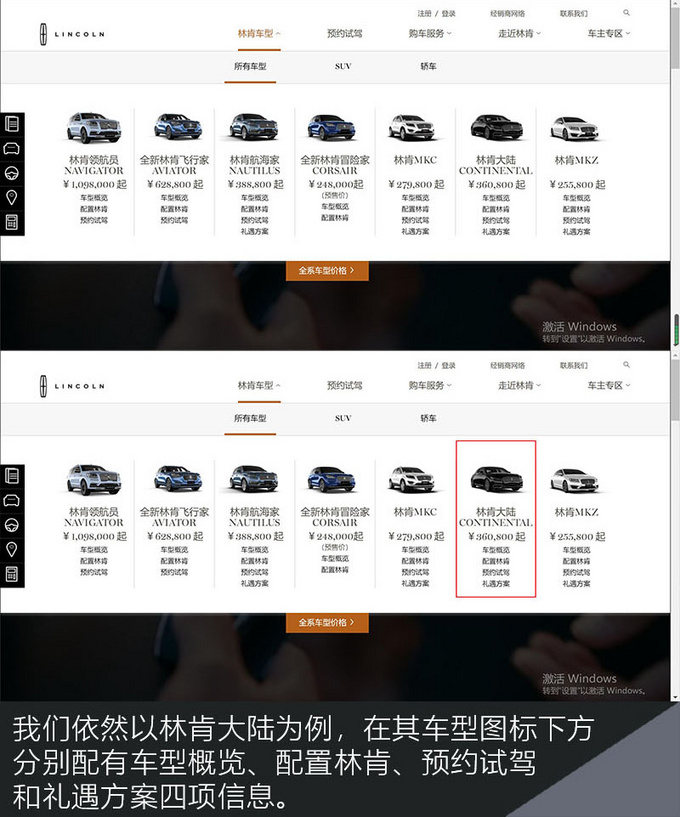This screenshot has width=680, height=817.
Task: Click the 全系车型价格 button in the lower page copy
Action: pyautogui.click(x=327, y=622)
